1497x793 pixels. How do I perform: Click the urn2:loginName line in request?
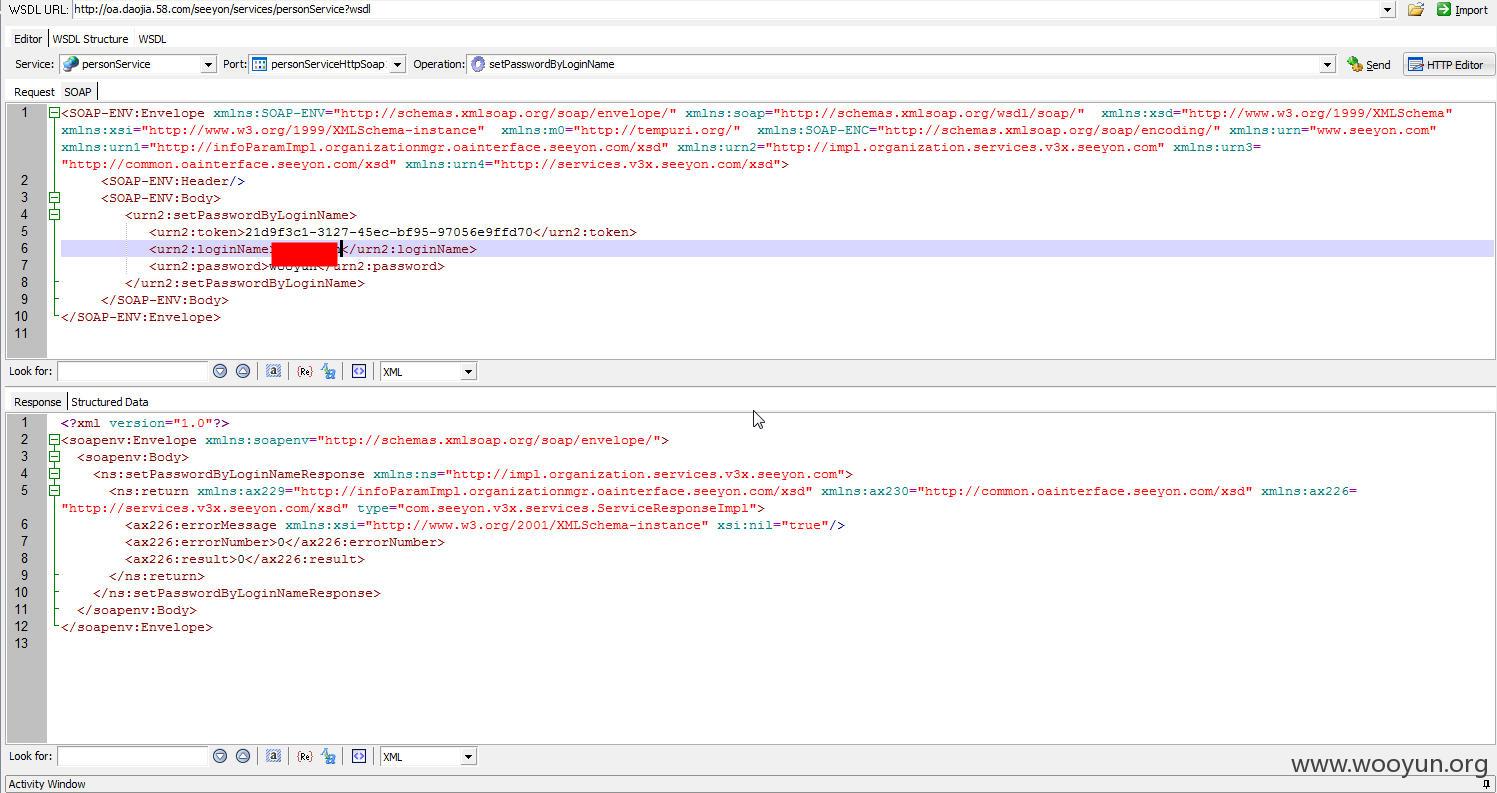777,249
